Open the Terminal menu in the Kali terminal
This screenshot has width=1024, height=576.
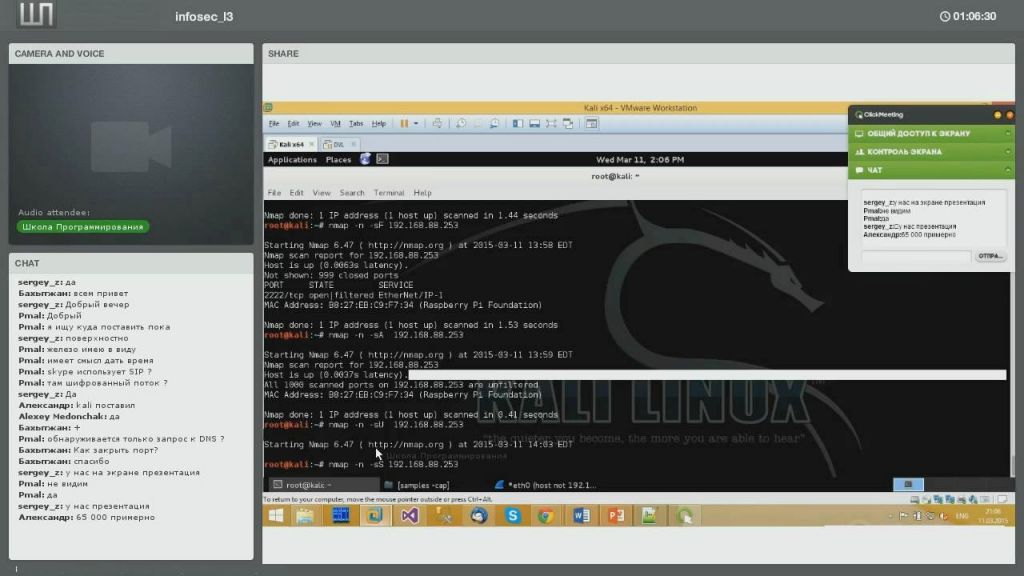point(389,193)
